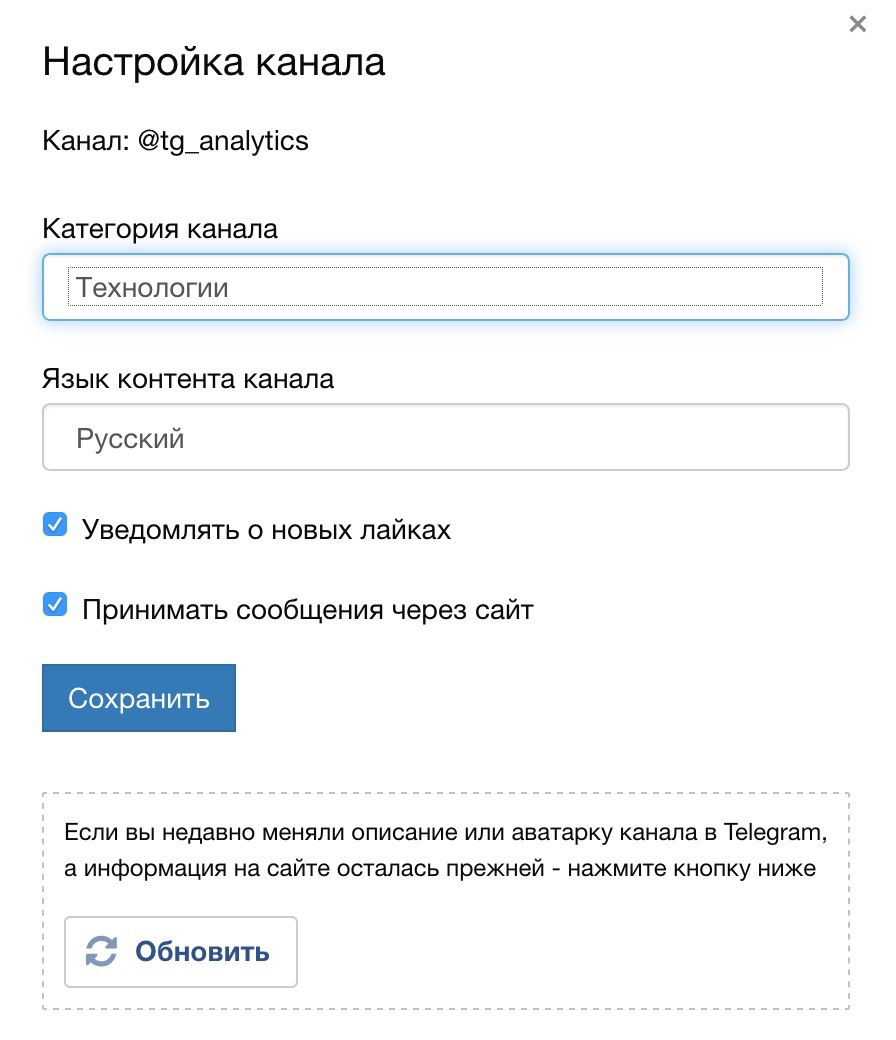Focus the category field showing 'Технологии'
This screenshot has width=896, height=1040.
(x=446, y=287)
